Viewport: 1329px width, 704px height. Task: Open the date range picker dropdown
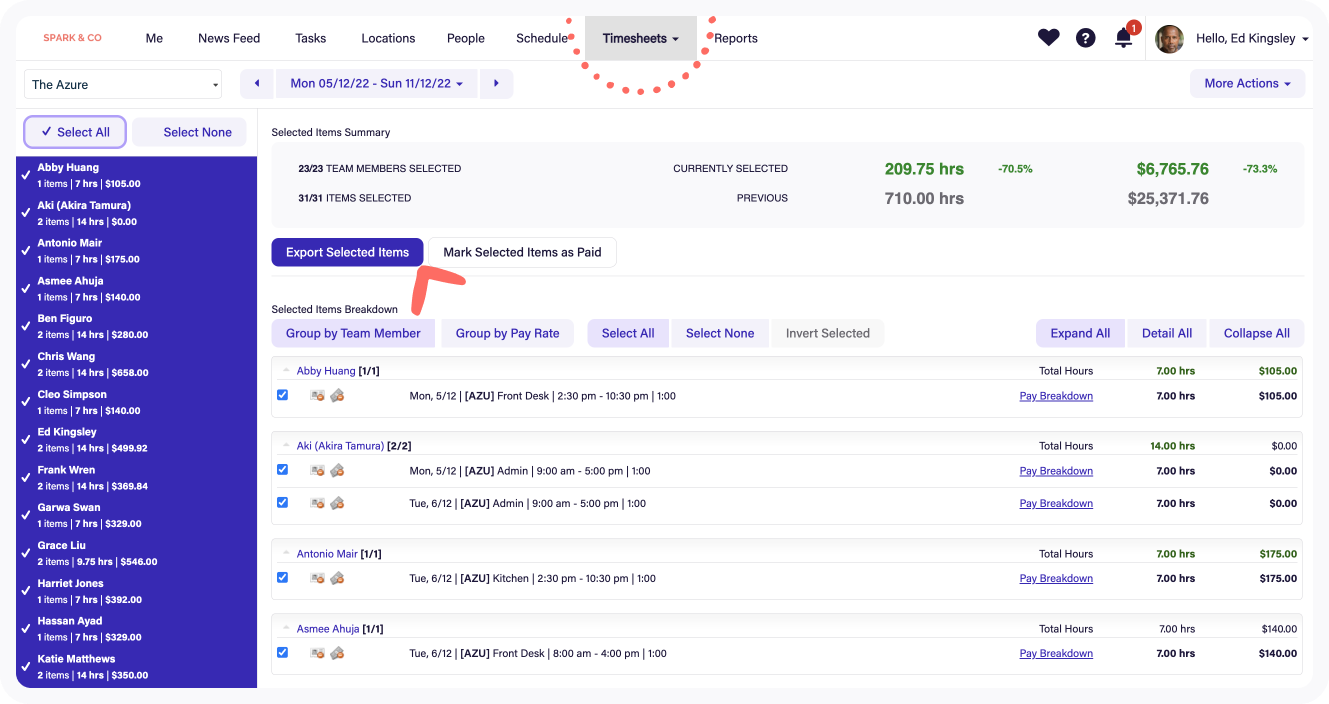coord(377,84)
